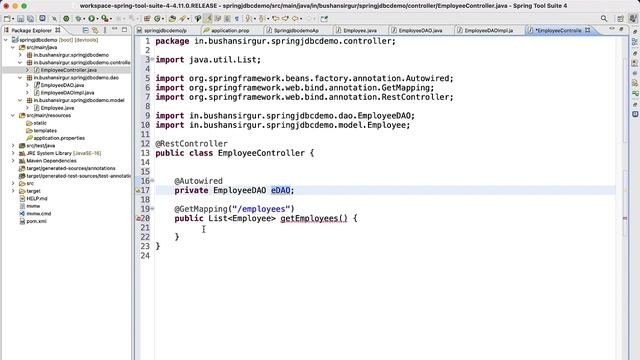Screen dimensions: 640x360
Task: Click the "/employees" string literal in the editor
Action: tap(261, 209)
